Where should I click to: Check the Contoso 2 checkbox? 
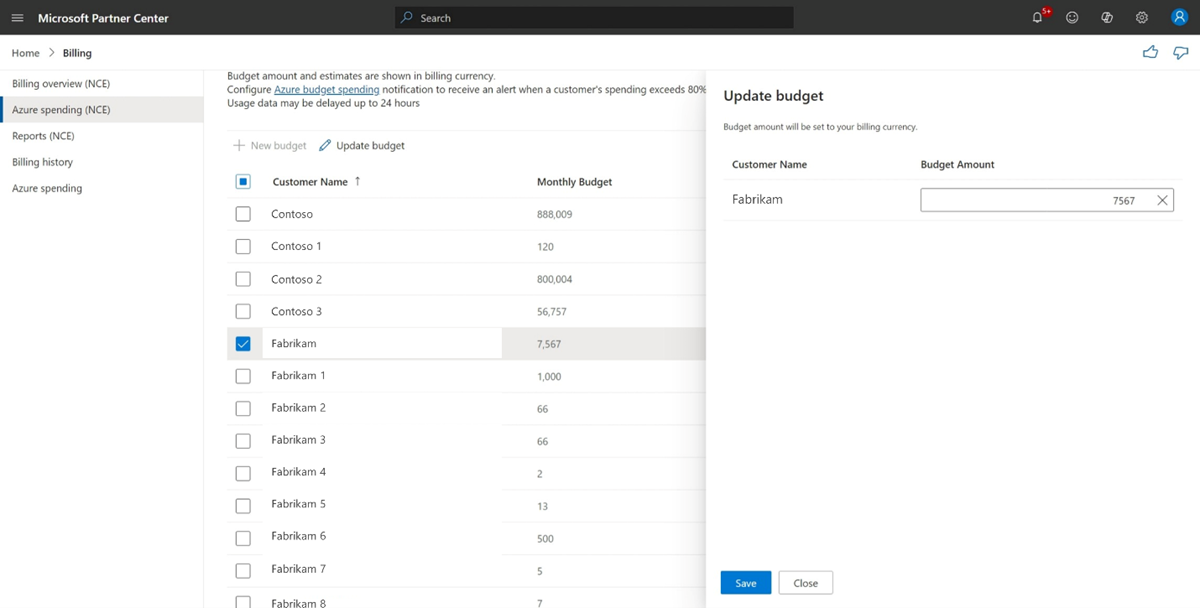coord(243,279)
